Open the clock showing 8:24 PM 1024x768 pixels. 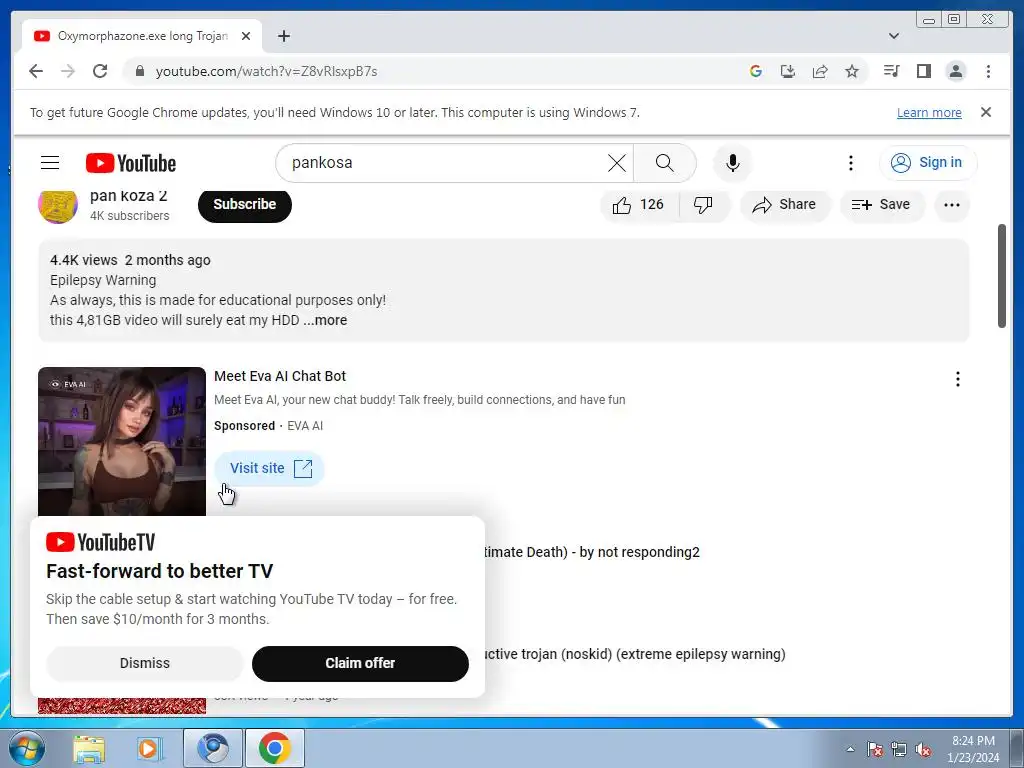[x=973, y=749]
